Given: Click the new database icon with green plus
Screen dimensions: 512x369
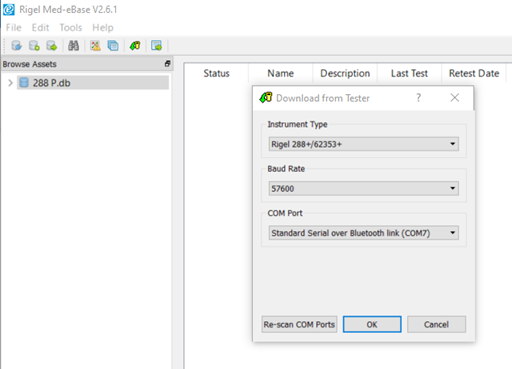Looking at the screenshot, I should pyautogui.click(x=34, y=45).
